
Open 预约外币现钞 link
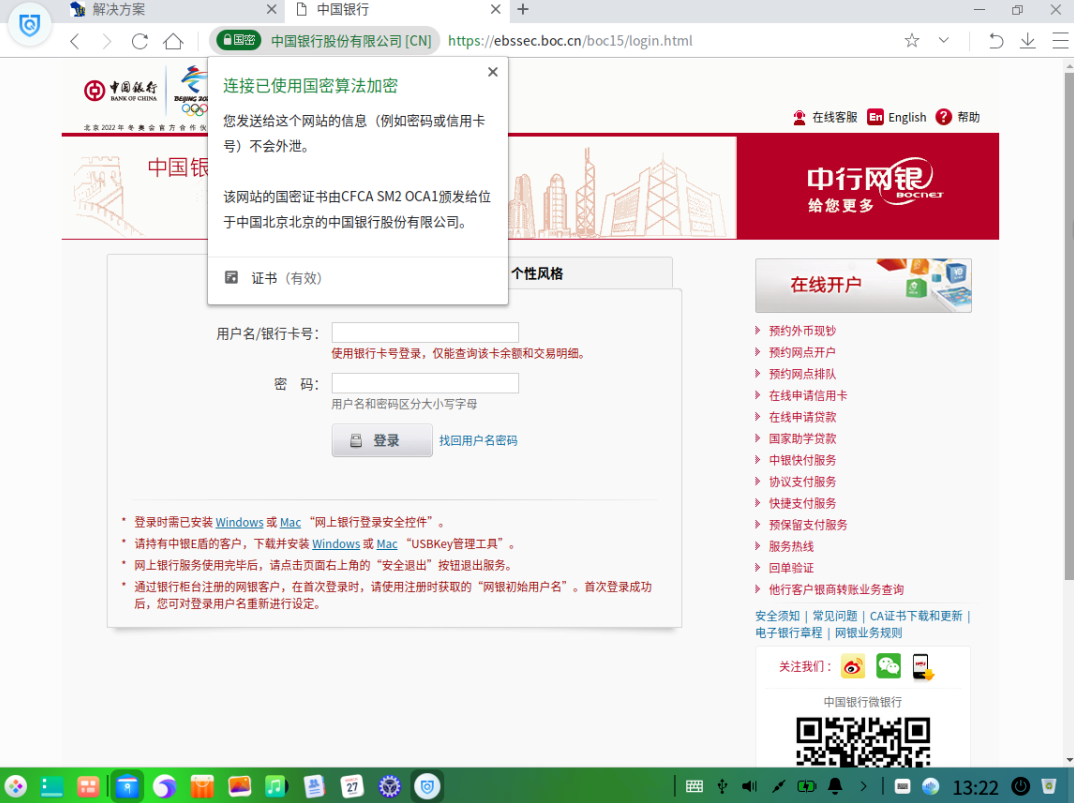coord(802,331)
